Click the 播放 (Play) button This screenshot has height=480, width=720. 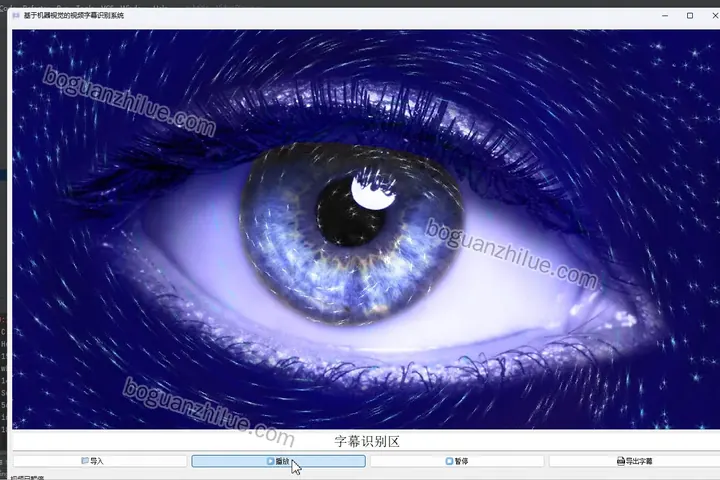tap(278, 461)
